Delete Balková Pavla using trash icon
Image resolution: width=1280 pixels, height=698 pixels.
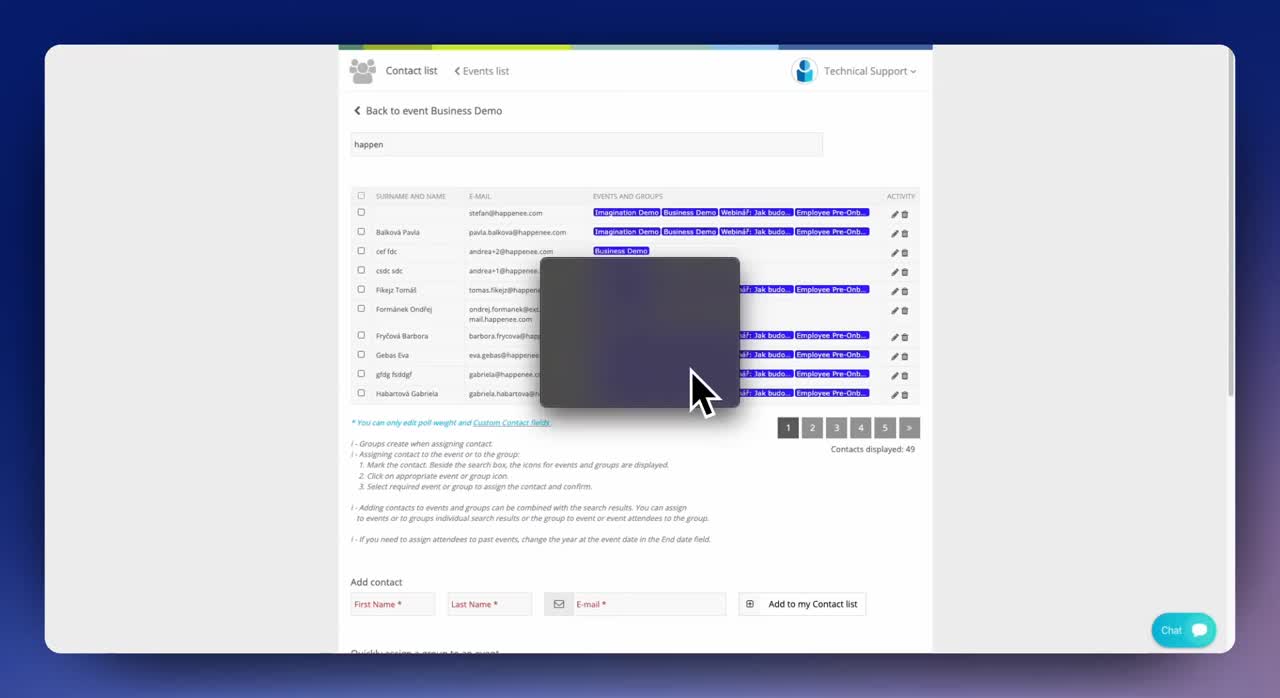coord(905,233)
